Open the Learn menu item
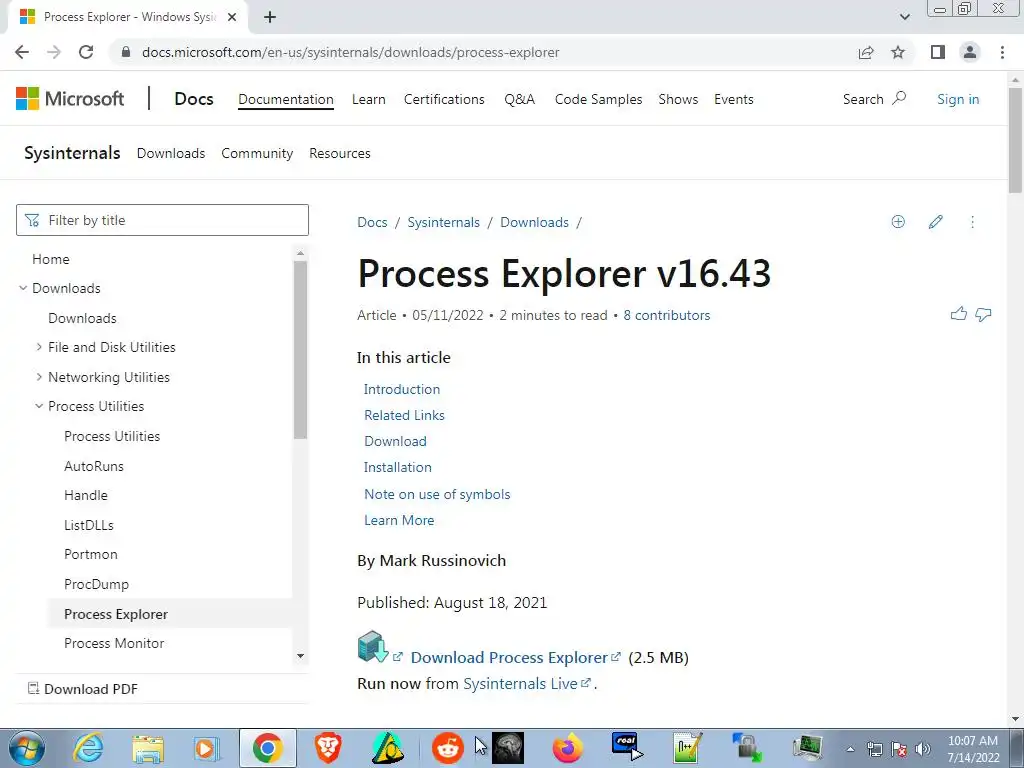 tap(368, 99)
